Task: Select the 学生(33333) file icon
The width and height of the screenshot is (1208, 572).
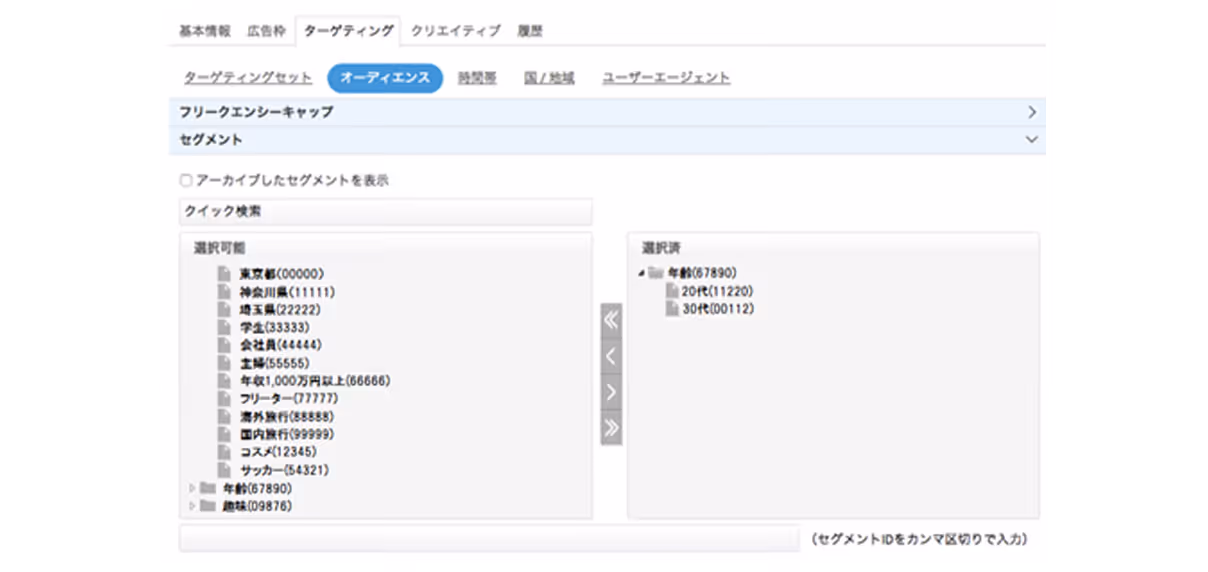Action: (225, 327)
